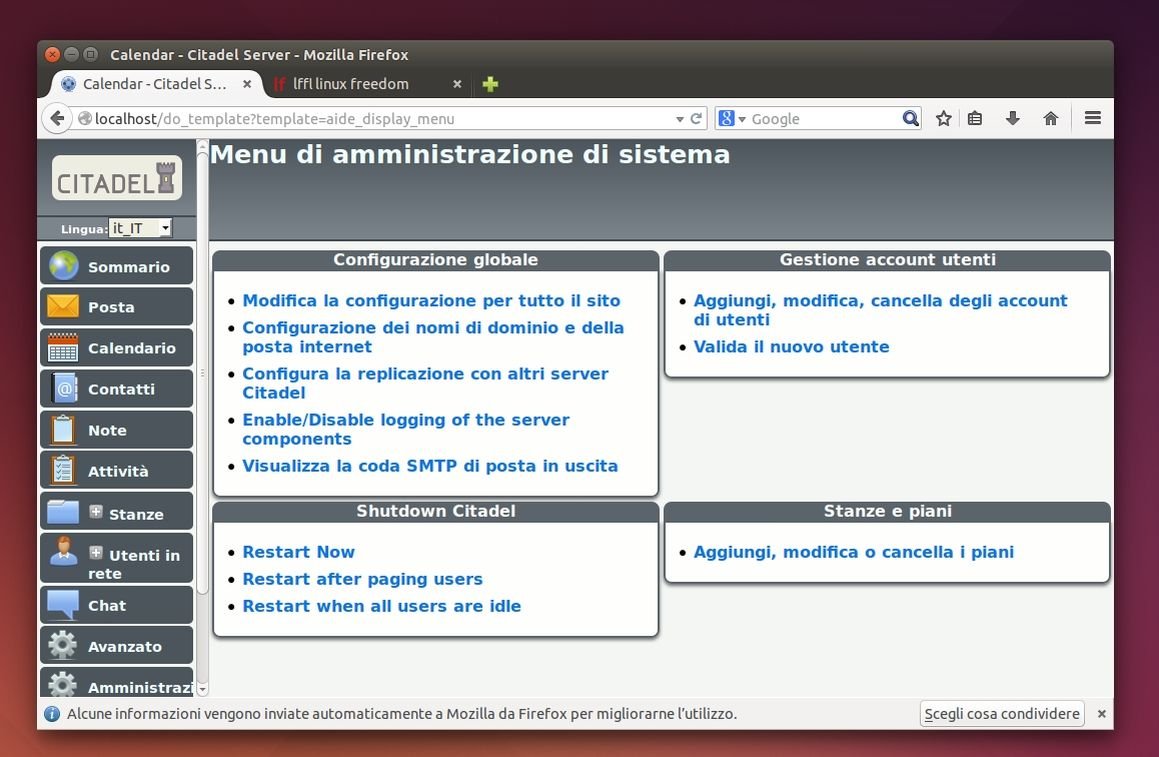
Task: Open Sommario via the globe icon
Action: pos(63,266)
